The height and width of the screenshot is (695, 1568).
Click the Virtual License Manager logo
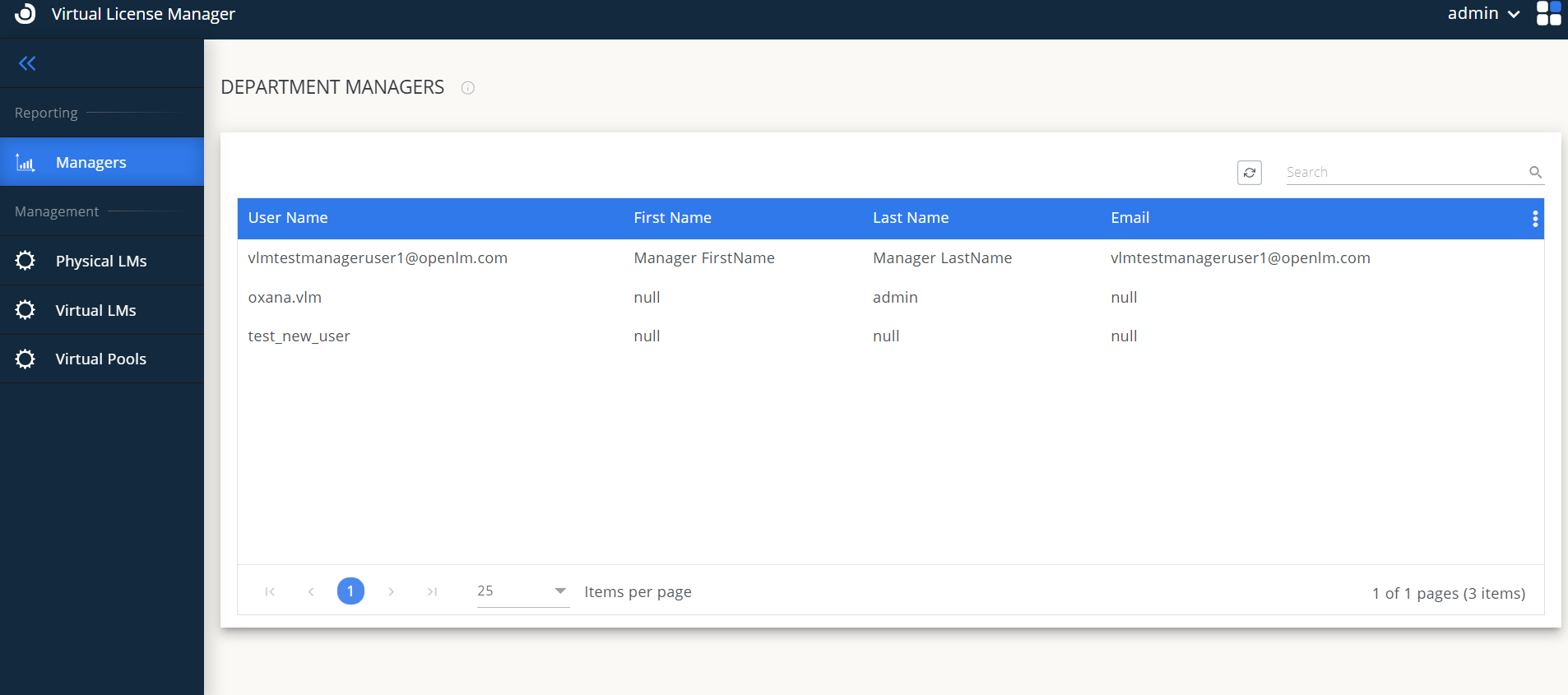26,14
